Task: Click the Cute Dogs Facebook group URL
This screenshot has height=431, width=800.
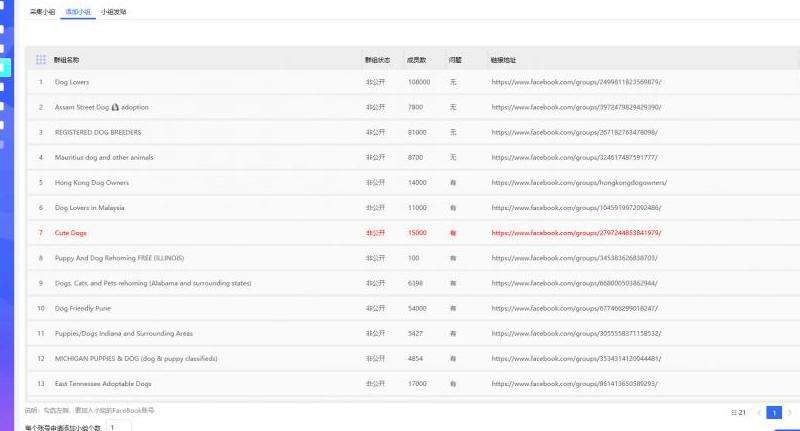Action: click(576, 233)
